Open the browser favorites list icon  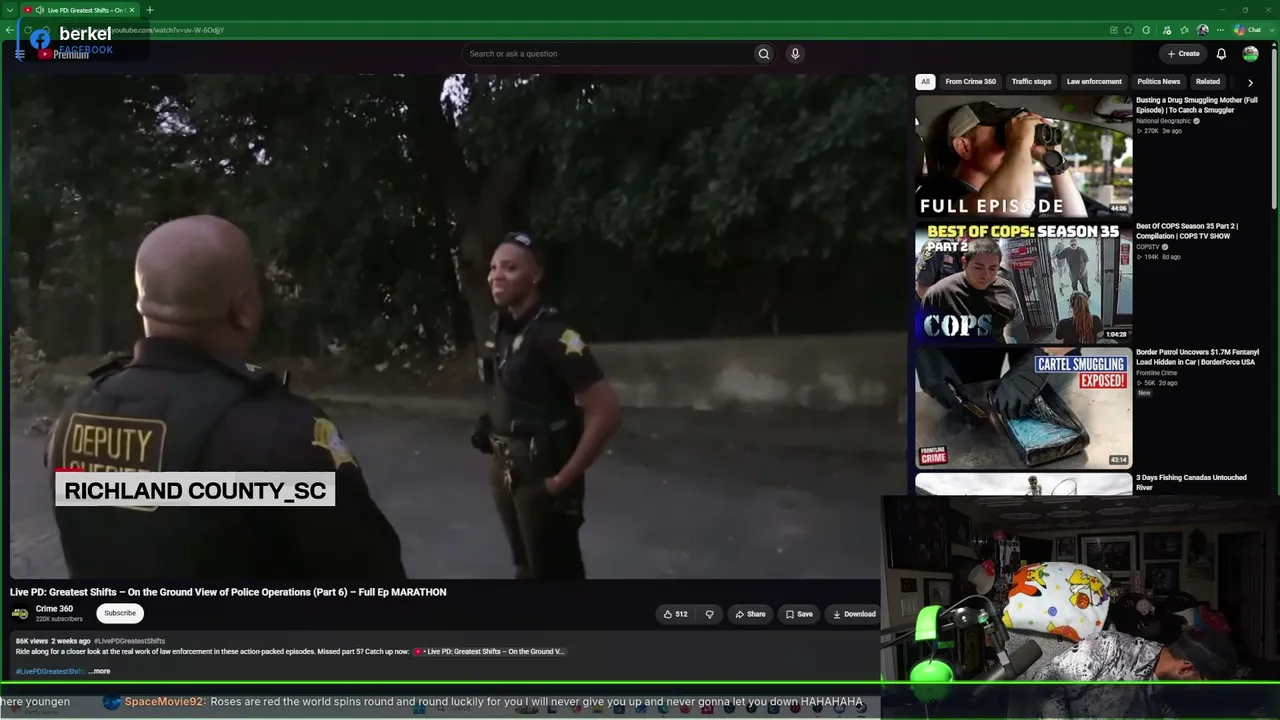[1184, 30]
